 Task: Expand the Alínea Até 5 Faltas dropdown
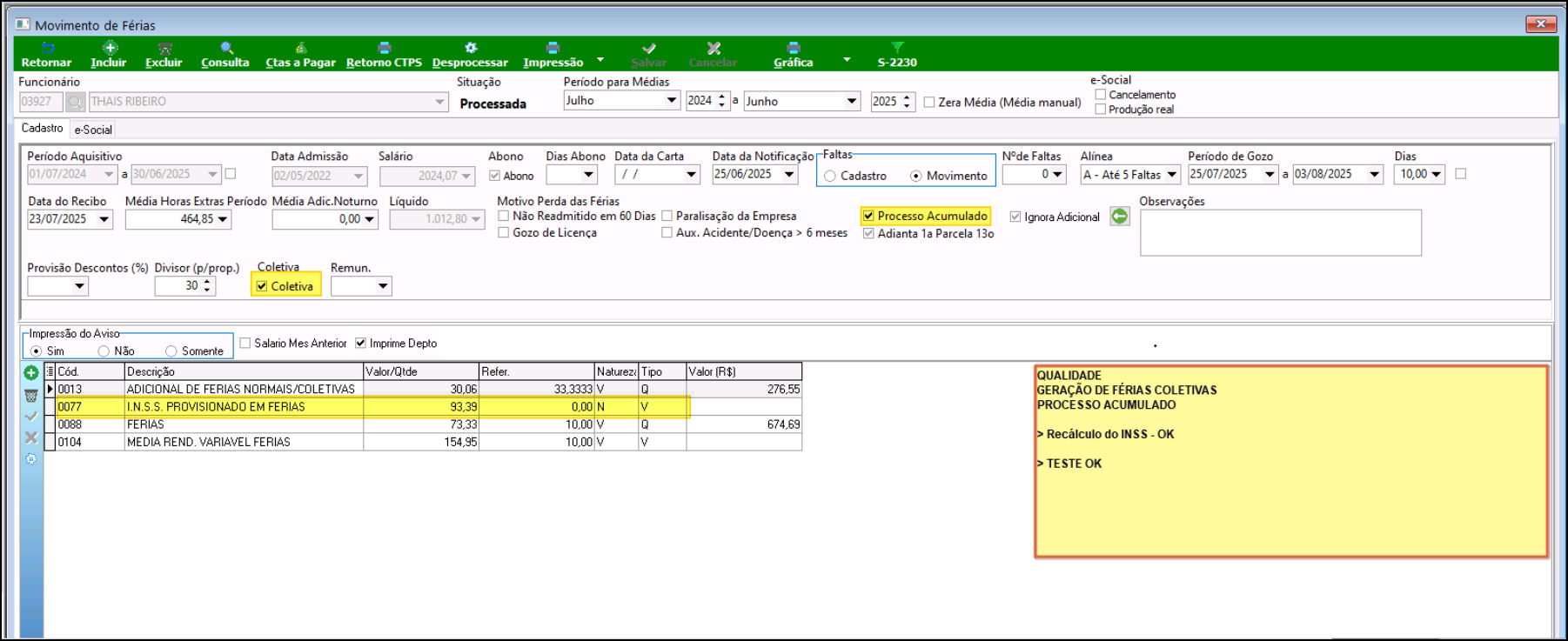point(1172,175)
